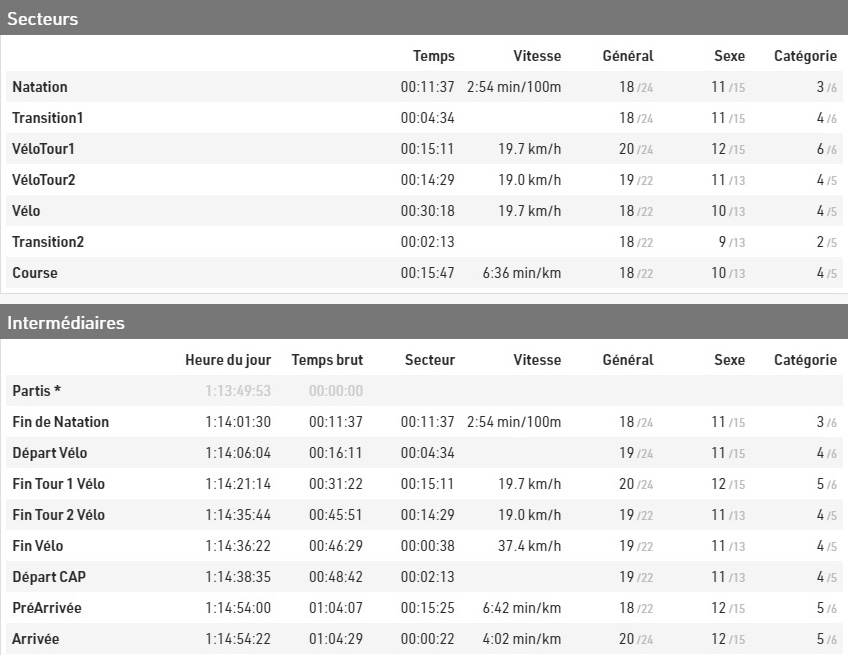Click the Heure du jour column header
The height and width of the screenshot is (655, 848).
(228, 360)
